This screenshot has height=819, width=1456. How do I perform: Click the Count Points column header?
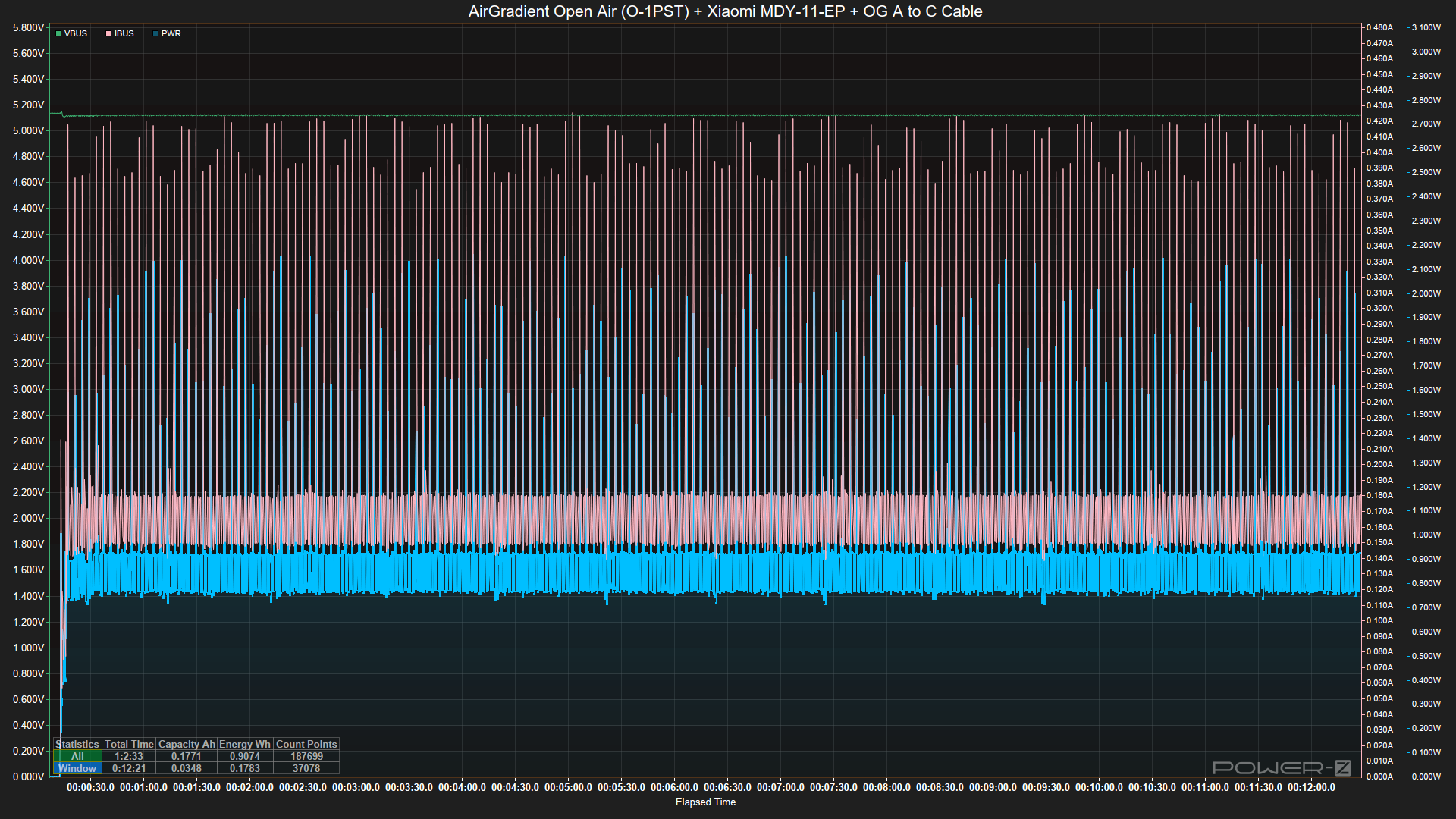[306, 744]
